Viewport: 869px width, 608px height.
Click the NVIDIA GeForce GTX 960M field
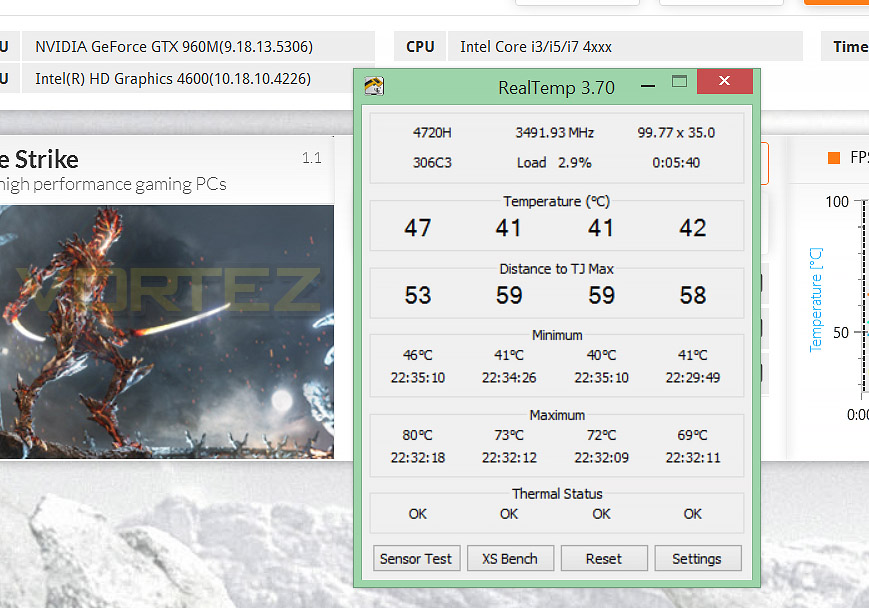[198, 47]
